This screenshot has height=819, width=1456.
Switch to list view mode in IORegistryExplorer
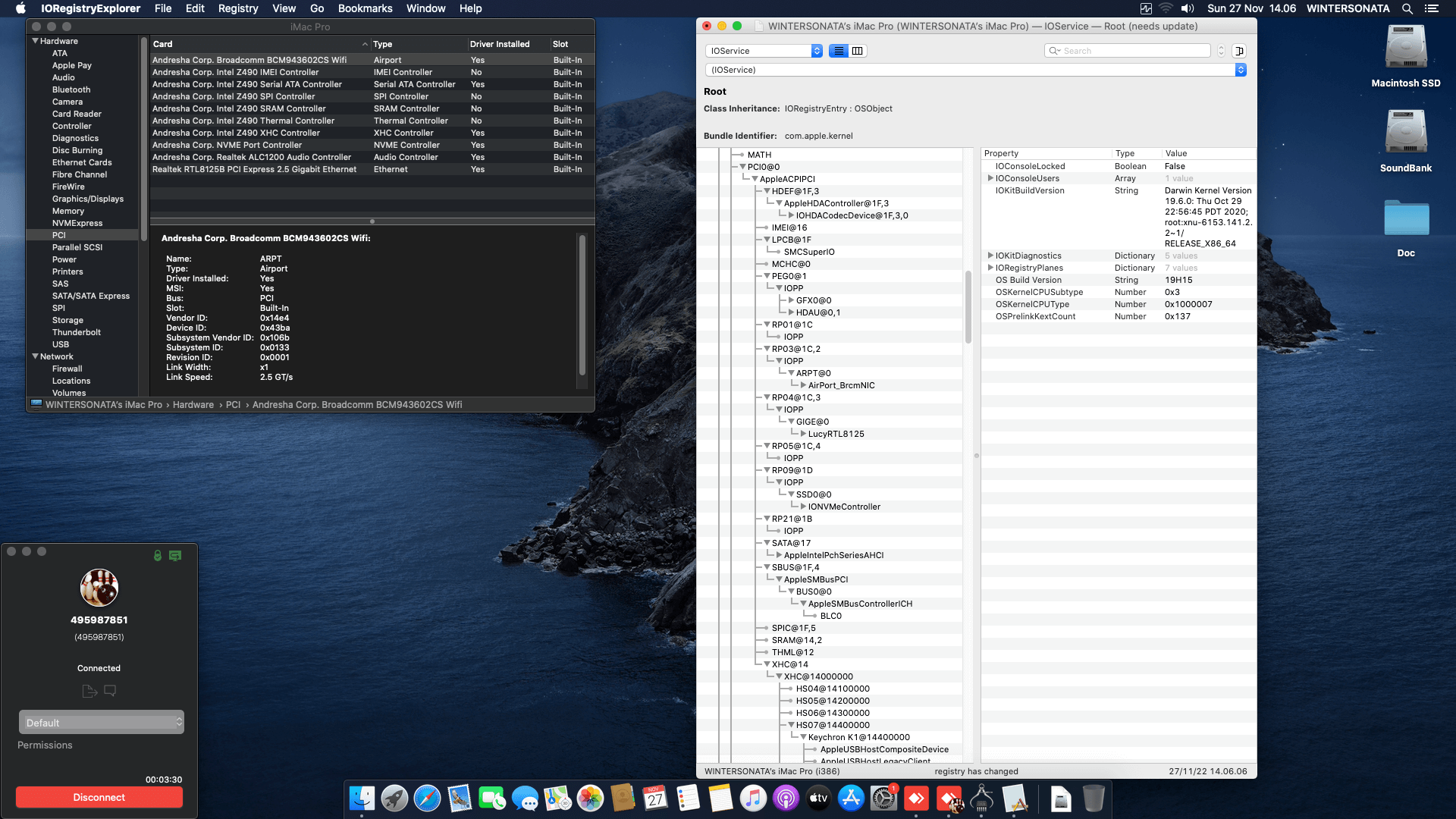tap(839, 51)
